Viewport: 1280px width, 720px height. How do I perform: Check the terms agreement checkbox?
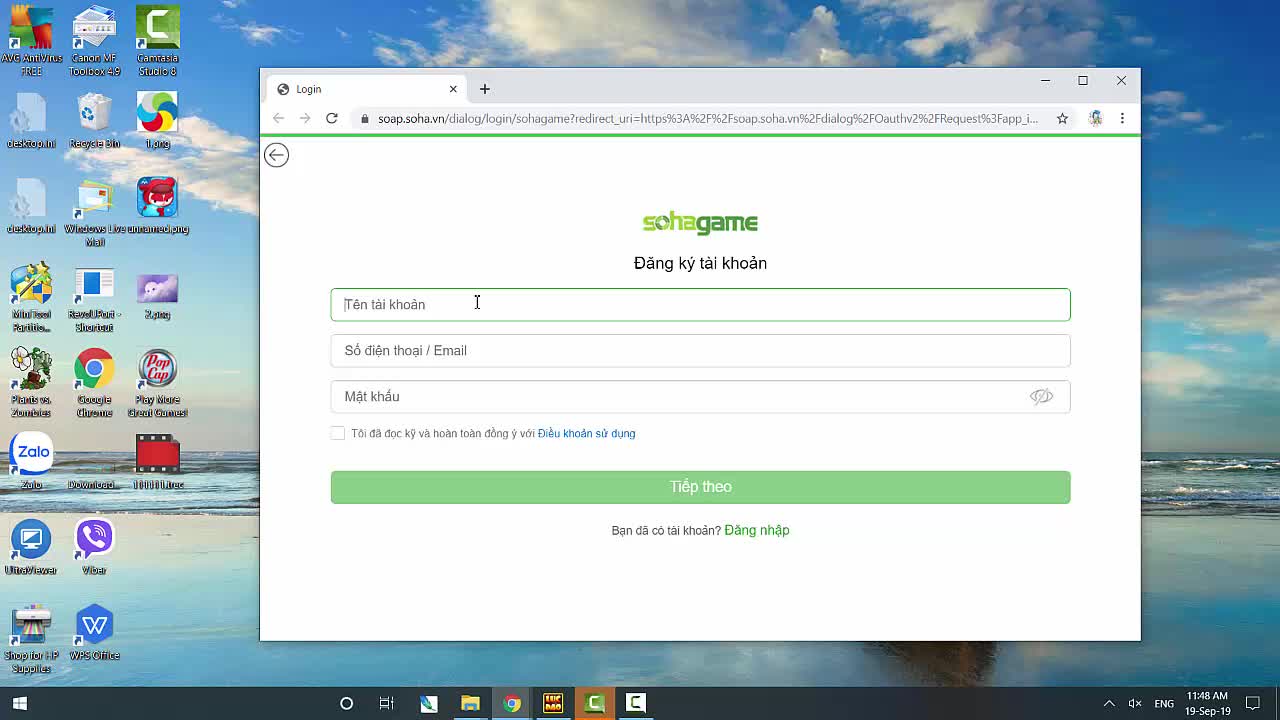(x=338, y=433)
